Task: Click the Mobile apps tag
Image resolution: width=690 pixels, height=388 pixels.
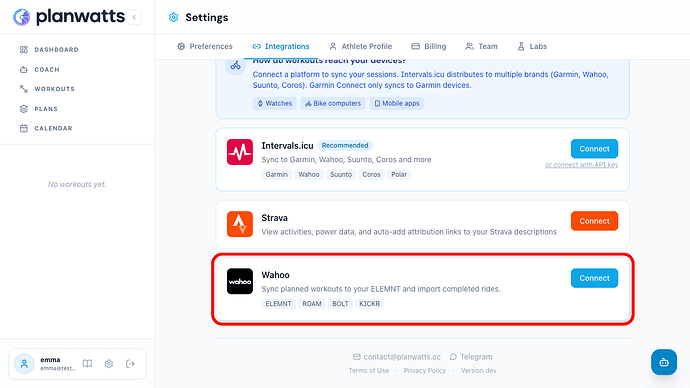Action: pos(397,103)
